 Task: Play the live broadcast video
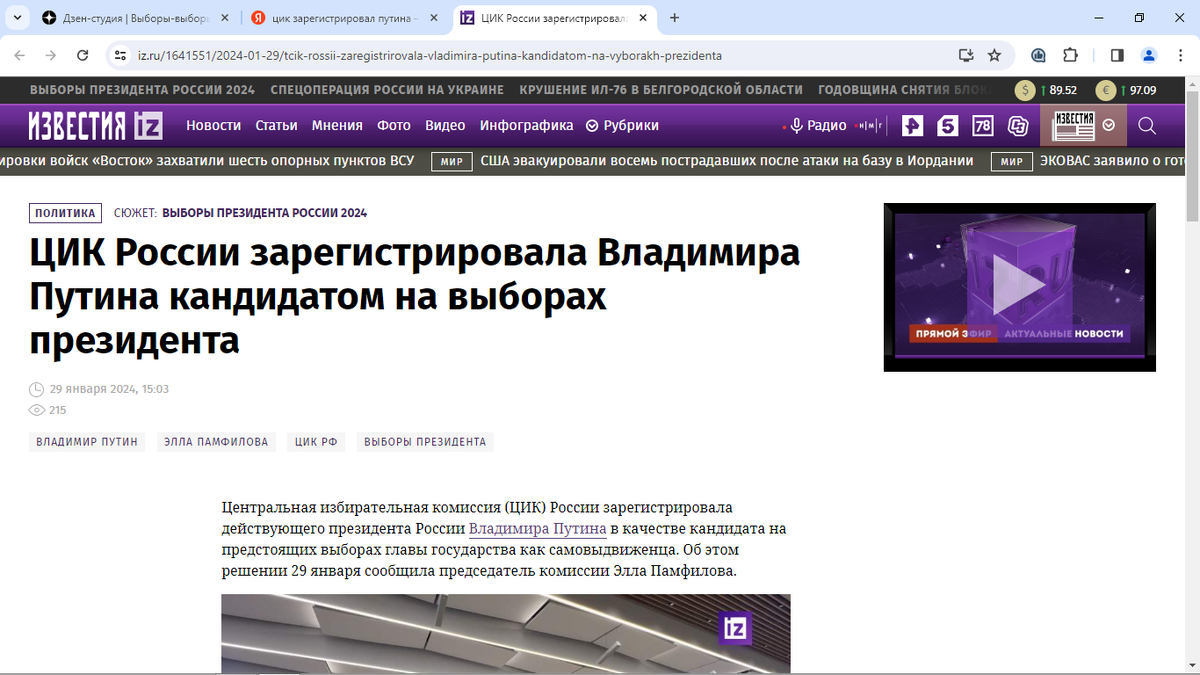click(x=1019, y=285)
